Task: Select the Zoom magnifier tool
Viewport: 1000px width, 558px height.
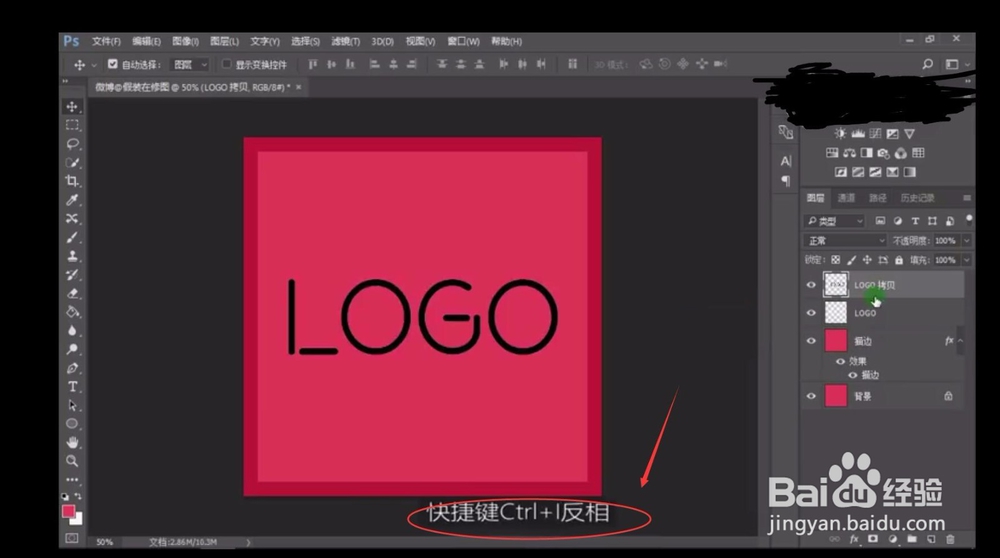Action: click(72, 460)
